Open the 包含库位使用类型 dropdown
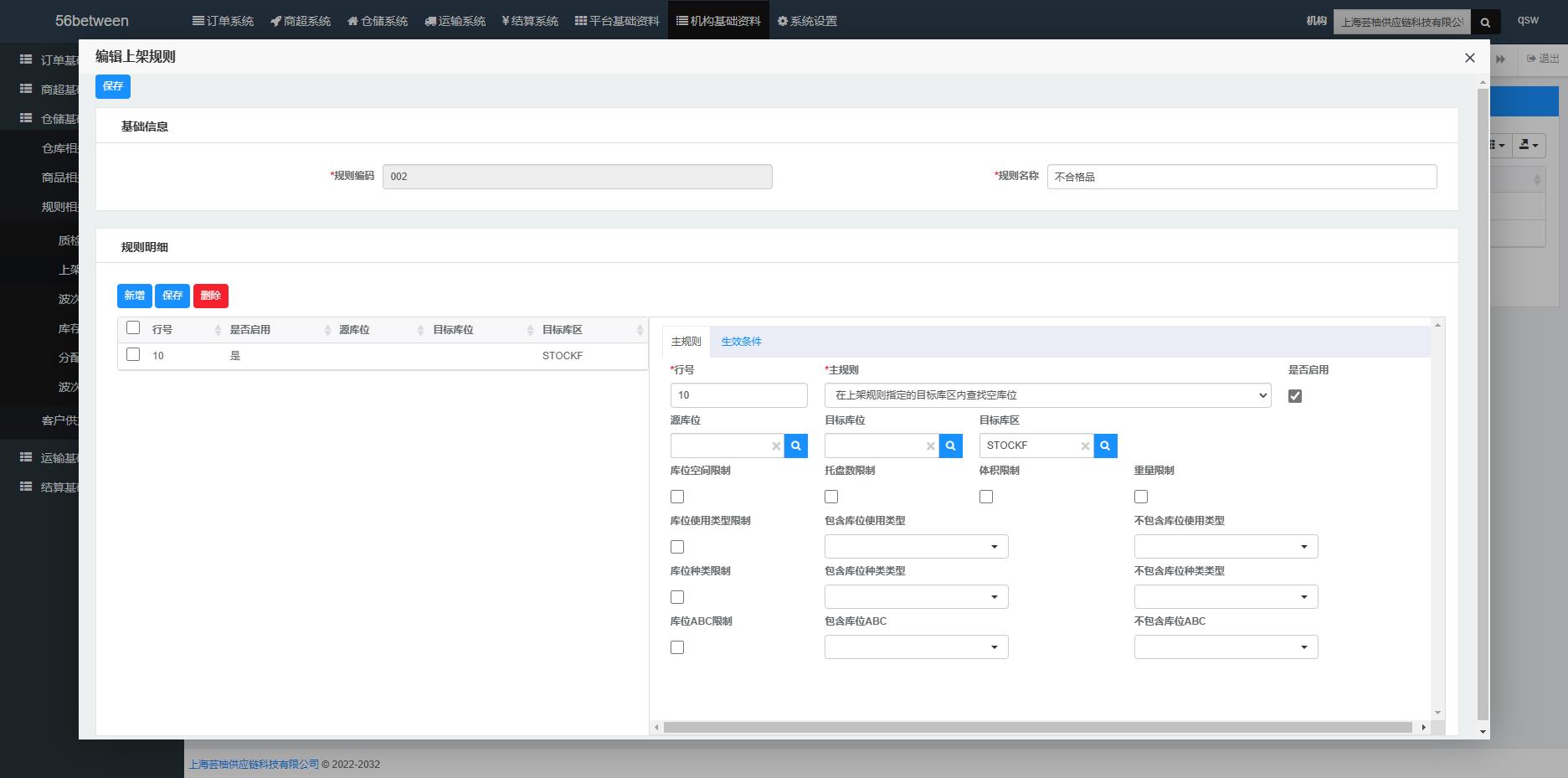 click(x=917, y=547)
